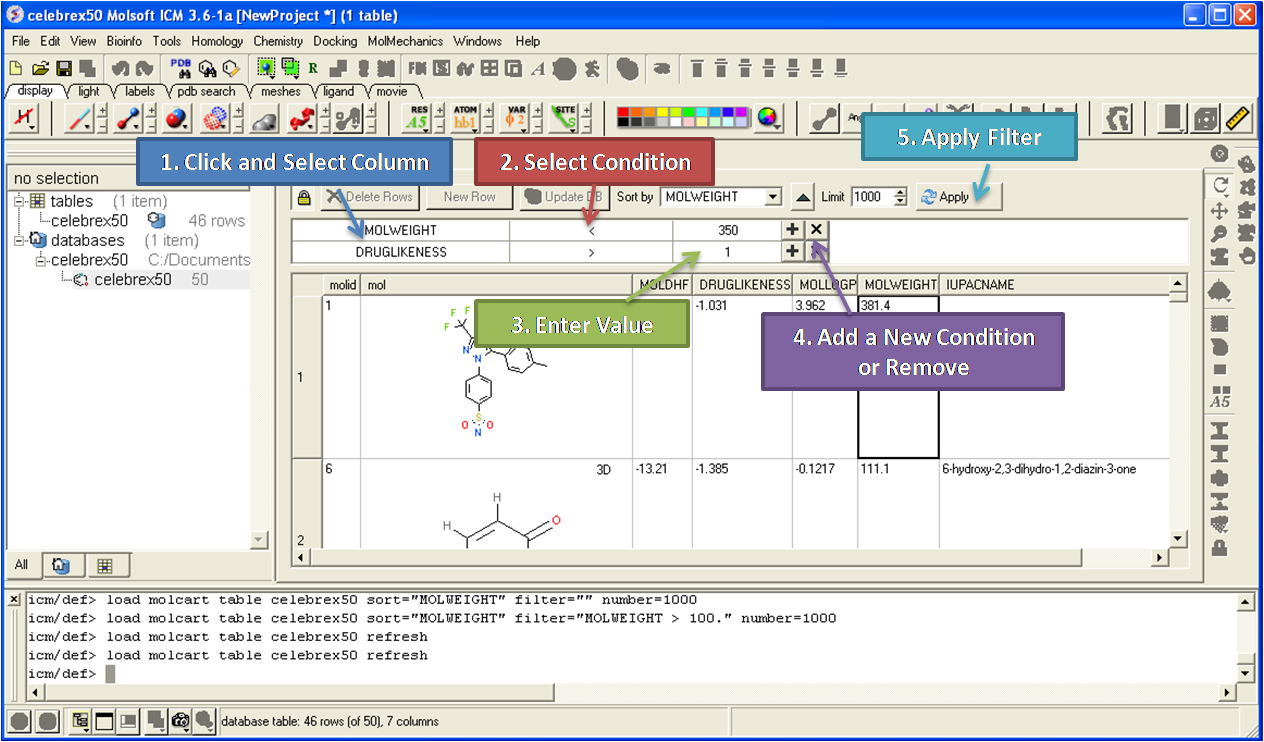Toggle VAR variable labels
This screenshot has width=1264, height=742.
[516, 118]
